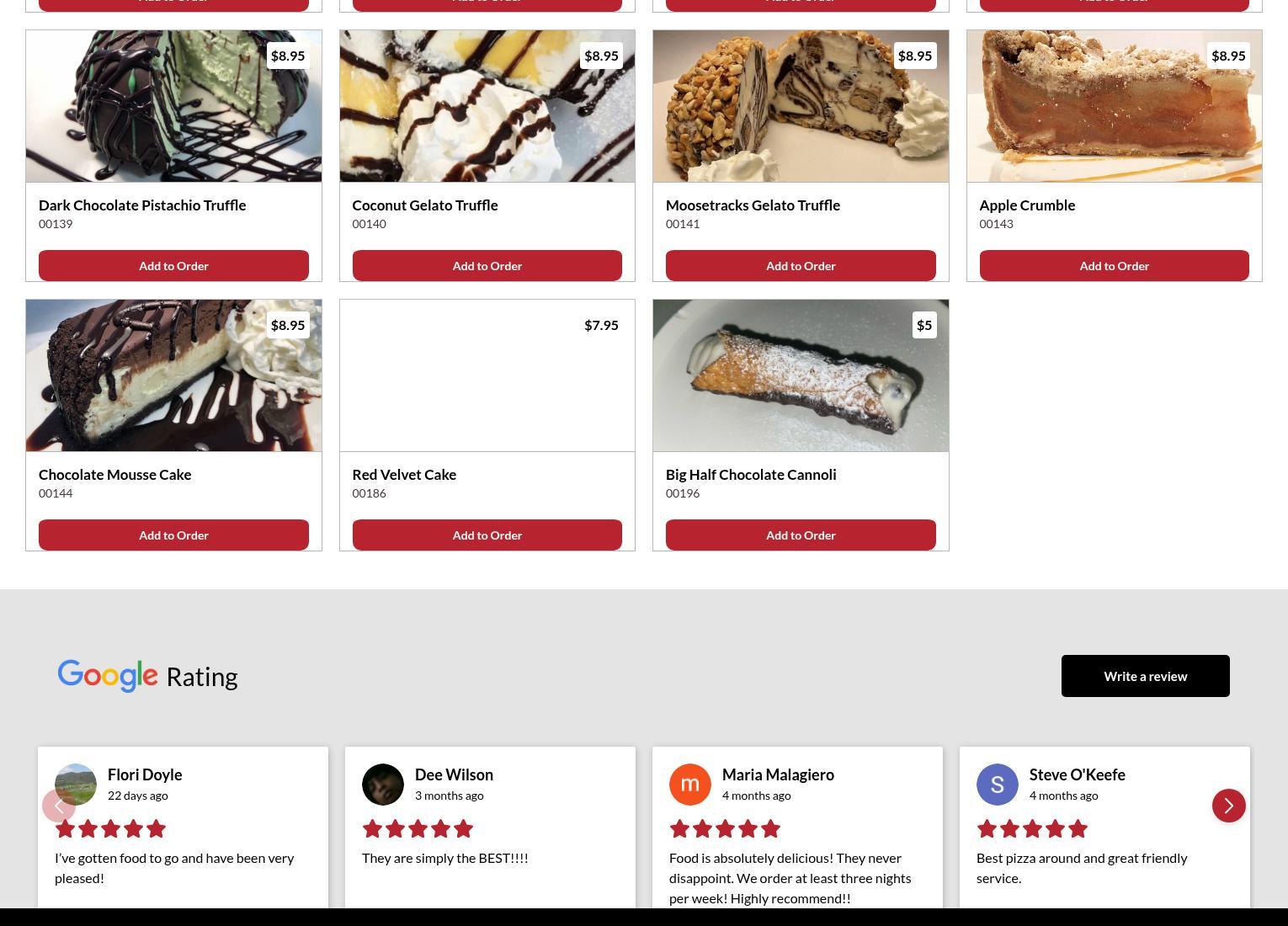Add Big Half Chocolate Cannoli to order
Image resolution: width=1288 pixels, height=926 pixels.
[801, 535]
